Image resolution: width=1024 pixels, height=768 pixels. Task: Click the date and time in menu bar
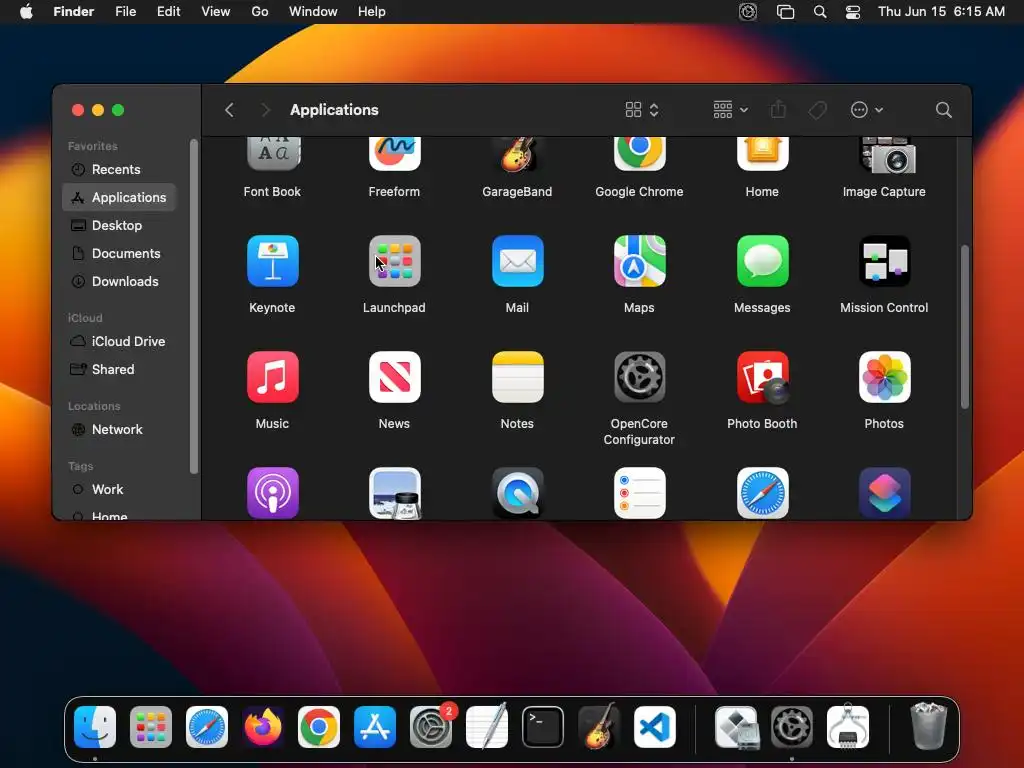(941, 12)
